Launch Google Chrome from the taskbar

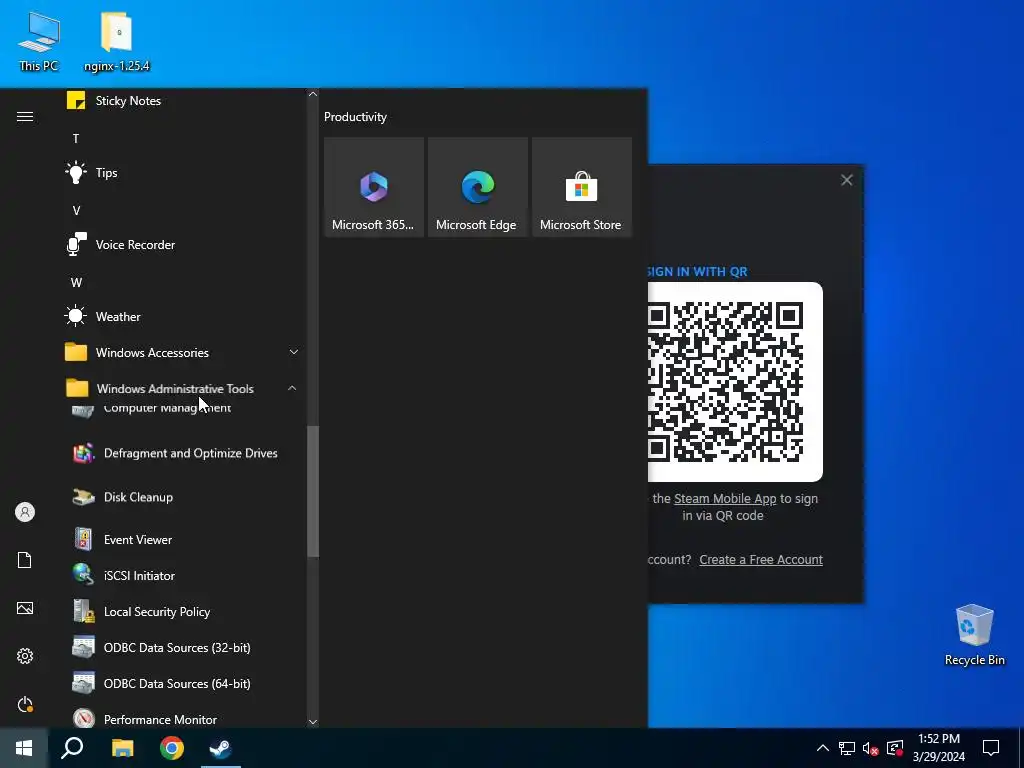(172, 748)
